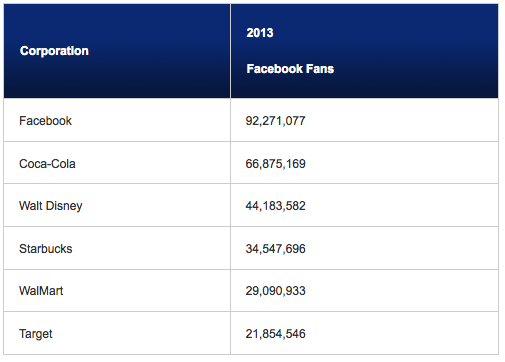This screenshot has height=362, width=505.
Task: Click the word Cola in Coca-Cola
Action: [63, 164]
